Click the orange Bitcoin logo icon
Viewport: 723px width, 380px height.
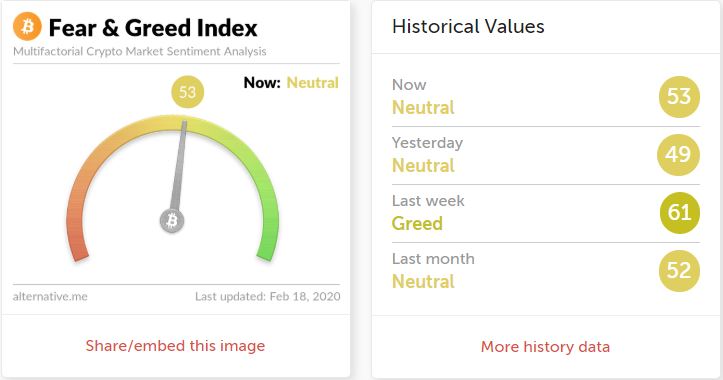tap(27, 26)
